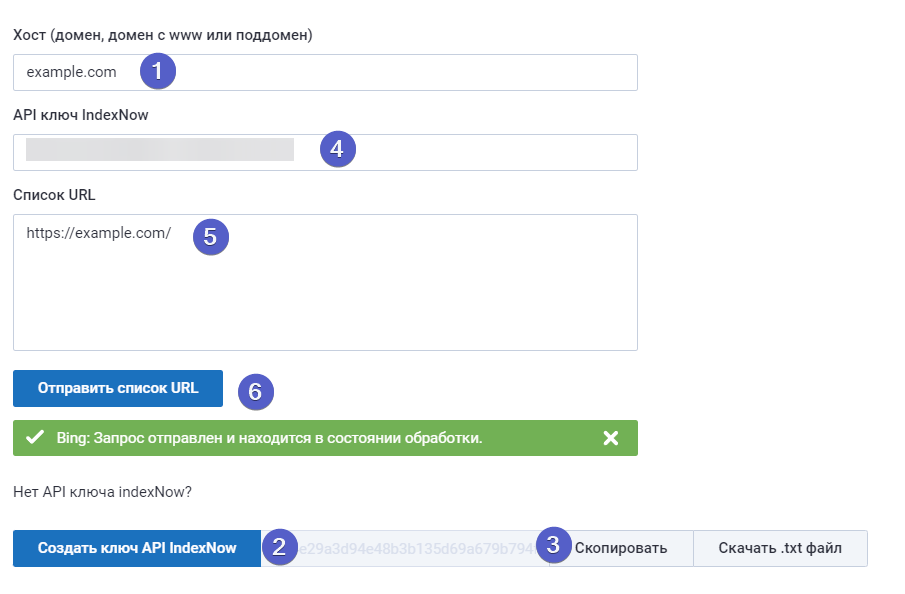This screenshot has height=594, width=905.
Task: Dismiss the Bing success notification
Action: pyautogui.click(x=611, y=438)
